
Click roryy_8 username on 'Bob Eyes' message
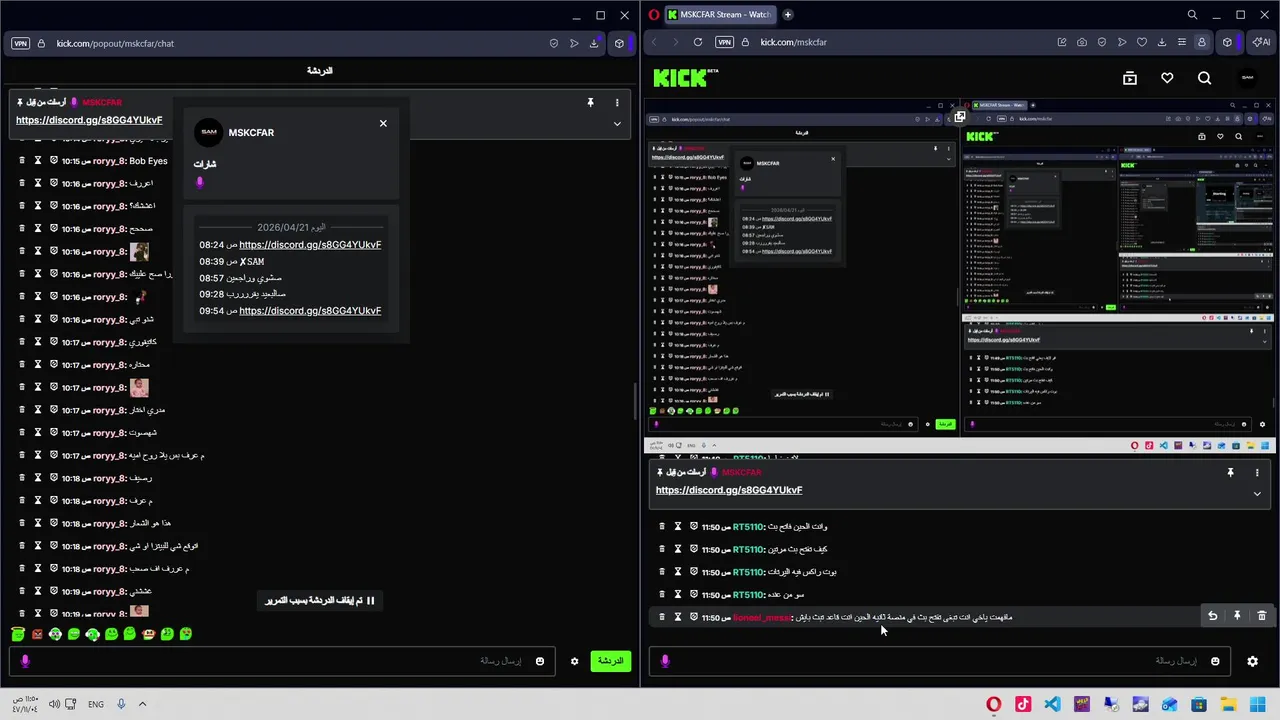pyautogui.click(x=109, y=161)
